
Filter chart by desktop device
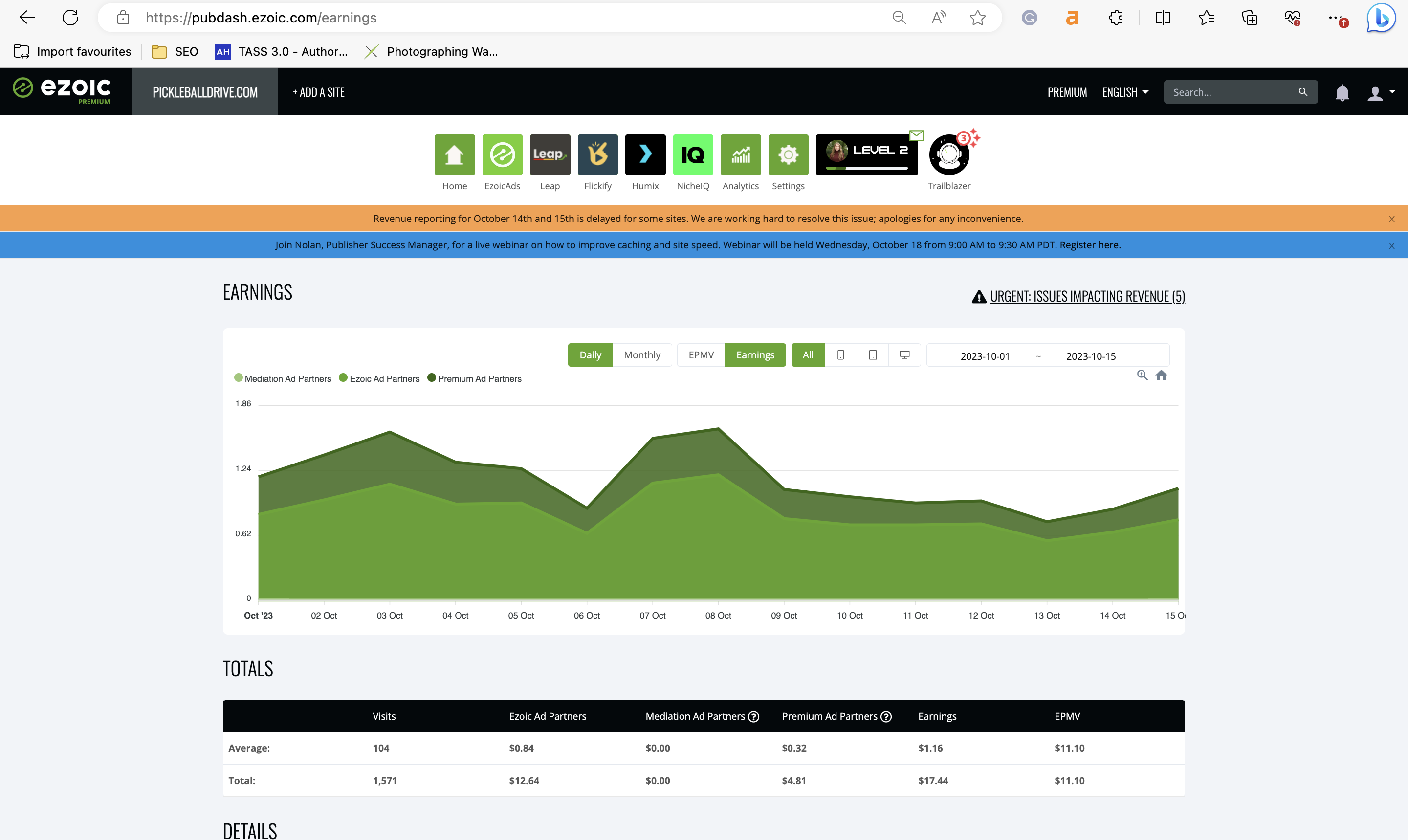(x=905, y=355)
